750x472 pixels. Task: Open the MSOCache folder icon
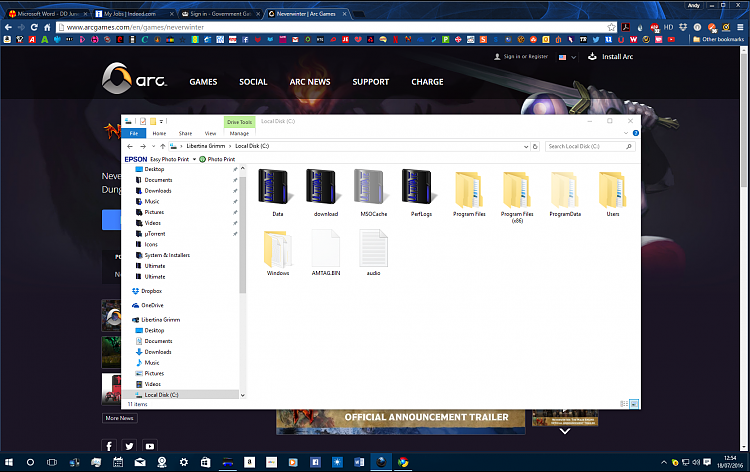pos(371,187)
